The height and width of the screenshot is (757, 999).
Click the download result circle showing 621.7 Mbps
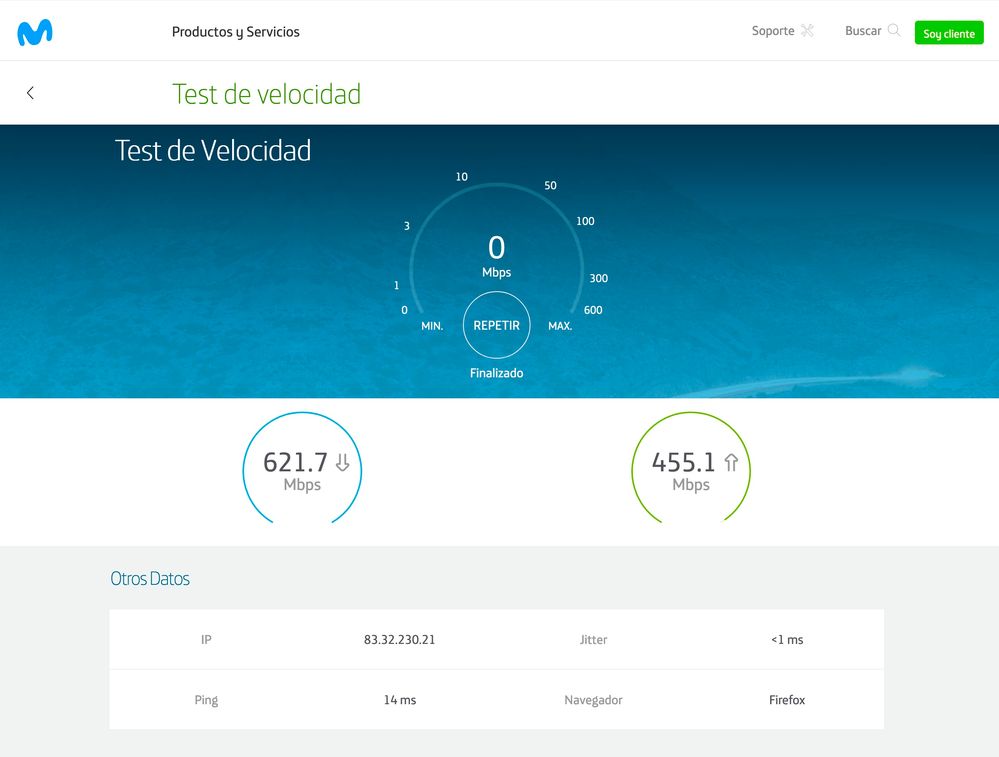302,468
